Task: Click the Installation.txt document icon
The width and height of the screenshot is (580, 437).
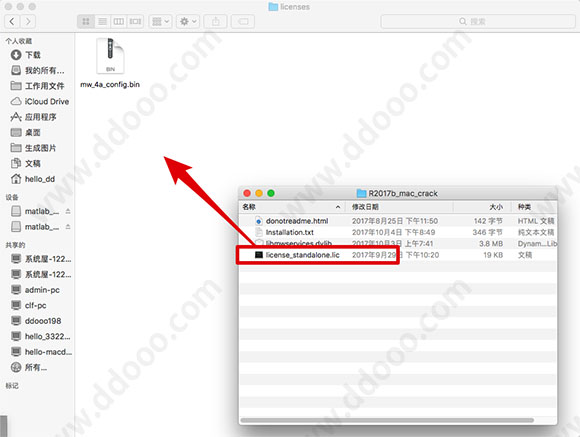Action: coord(259,232)
